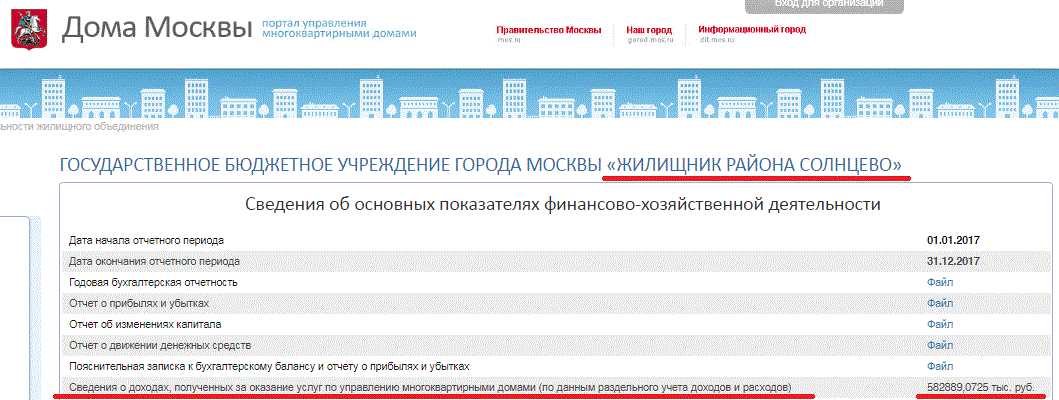Select the date value 31.12.2017
The height and width of the screenshot is (400, 1059).
click(954, 261)
